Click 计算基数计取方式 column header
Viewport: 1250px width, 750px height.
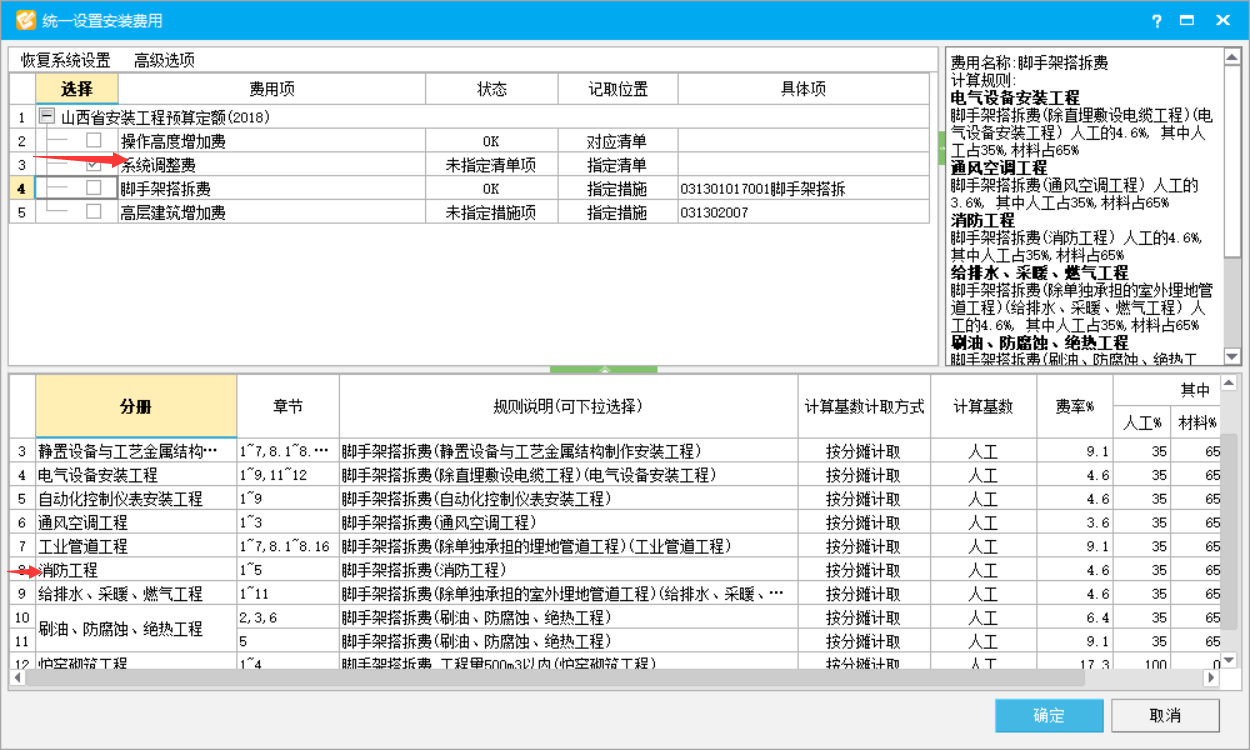[x=864, y=407]
